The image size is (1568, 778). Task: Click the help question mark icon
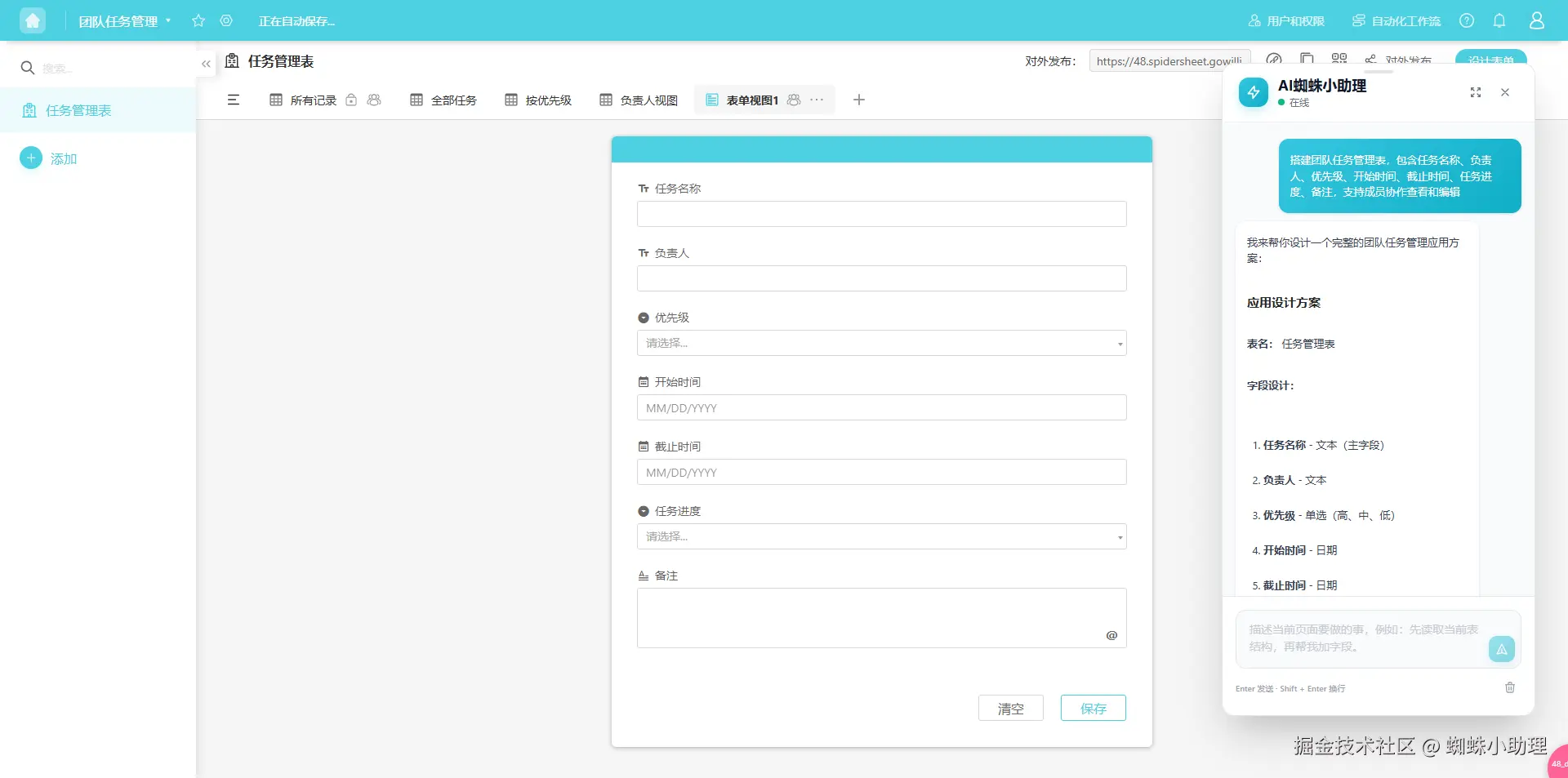pos(1467,20)
